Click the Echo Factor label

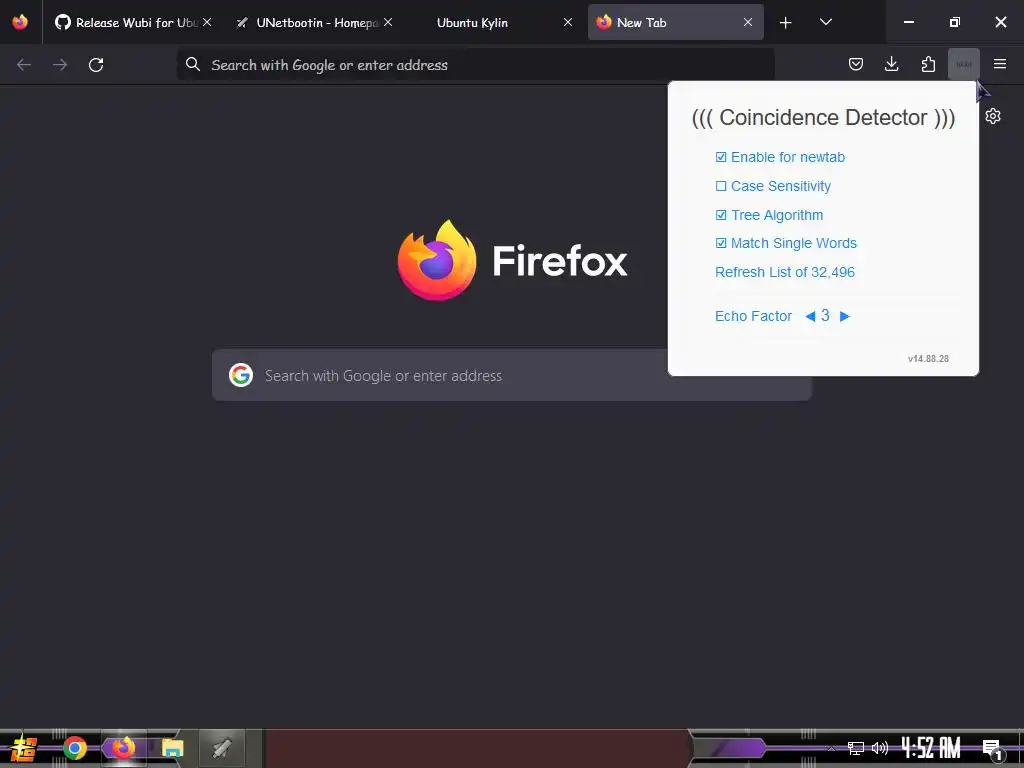click(x=753, y=317)
